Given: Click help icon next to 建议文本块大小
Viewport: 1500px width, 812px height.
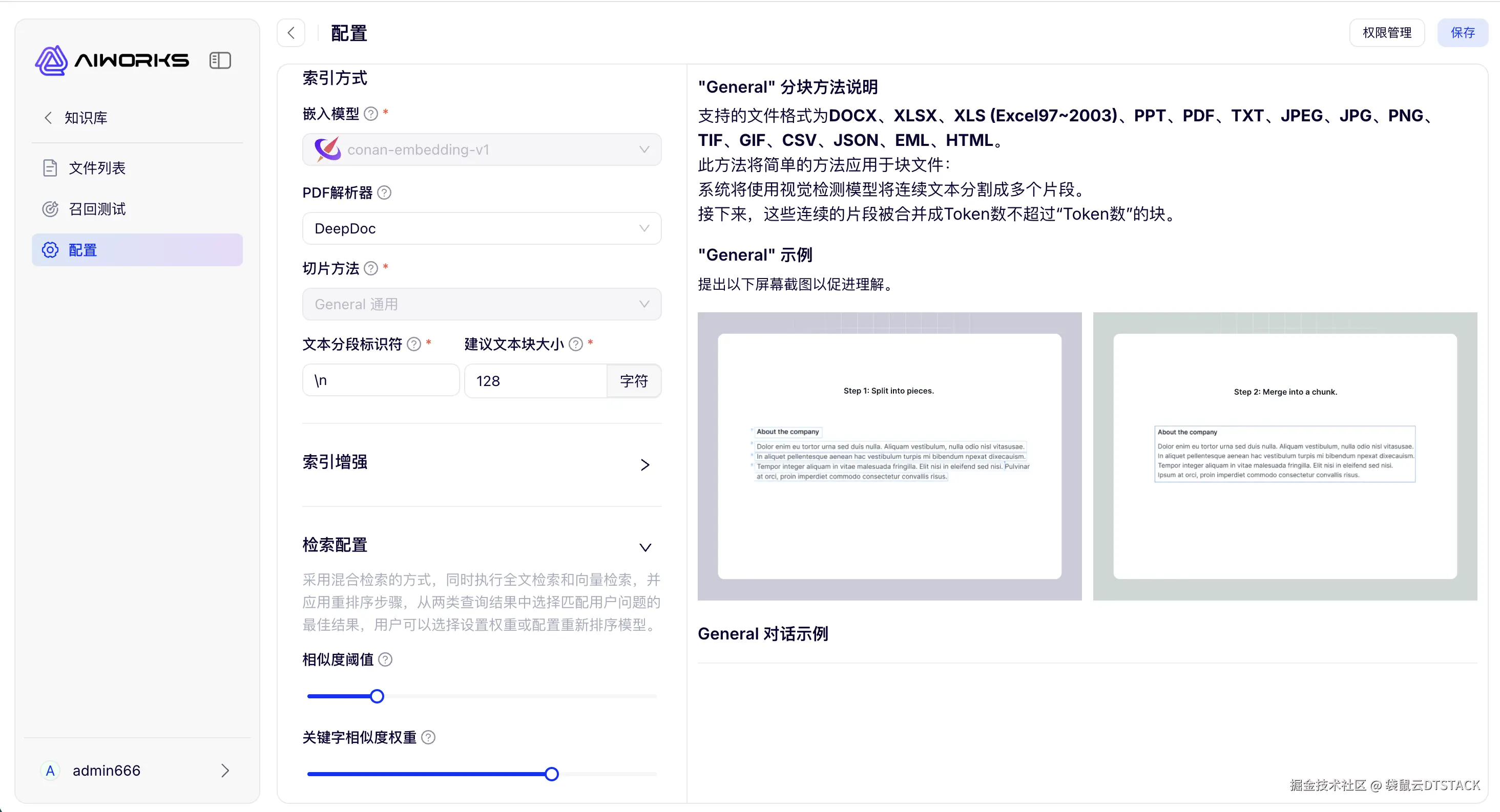Looking at the screenshot, I should pyautogui.click(x=576, y=345).
